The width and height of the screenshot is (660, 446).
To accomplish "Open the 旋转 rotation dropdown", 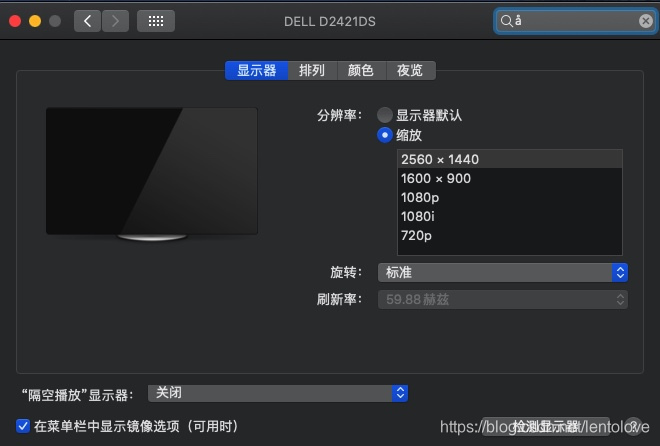I will tap(503, 273).
